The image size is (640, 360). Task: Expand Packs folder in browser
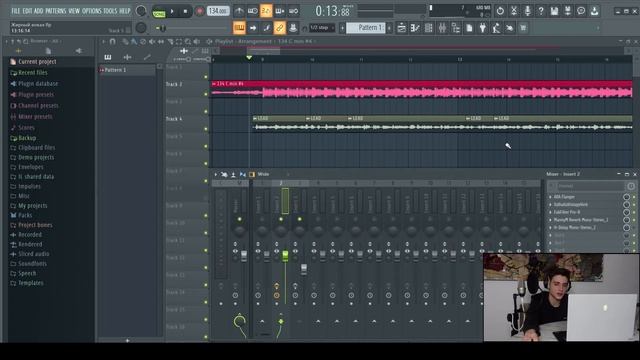pyautogui.click(x=25, y=215)
